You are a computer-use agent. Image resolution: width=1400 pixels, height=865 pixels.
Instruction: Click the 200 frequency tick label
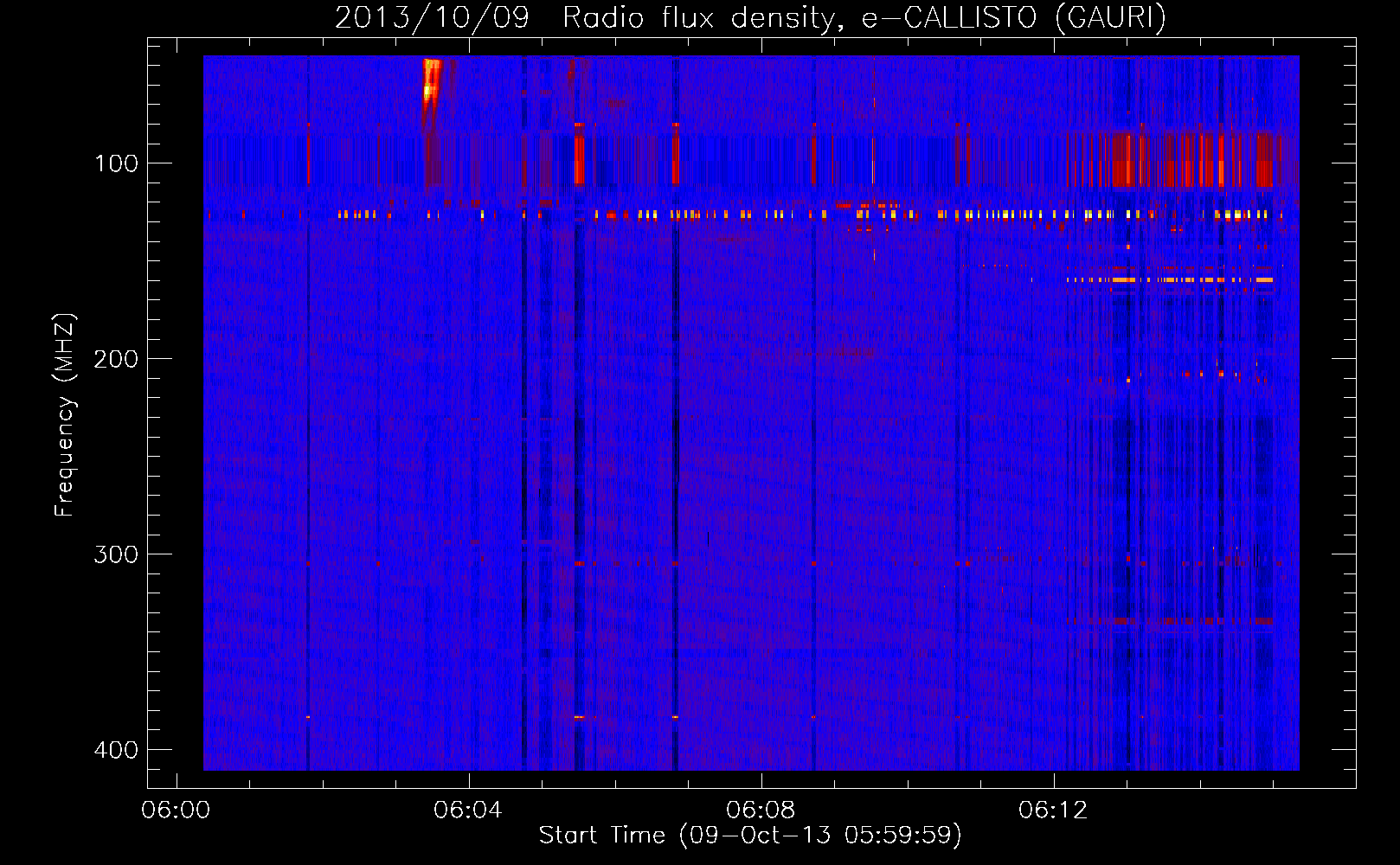click(x=116, y=359)
